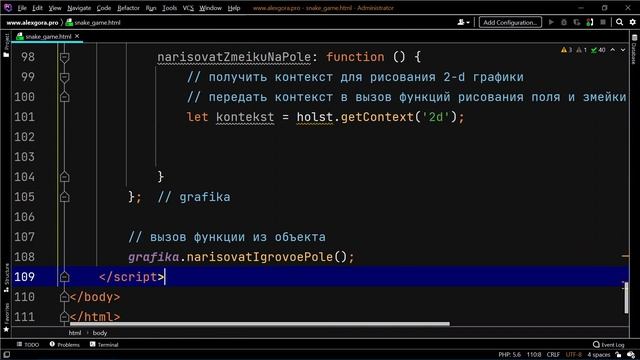640x360 pixels.
Task: Toggle tool window bars icon in status bar
Action: [6, 355]
